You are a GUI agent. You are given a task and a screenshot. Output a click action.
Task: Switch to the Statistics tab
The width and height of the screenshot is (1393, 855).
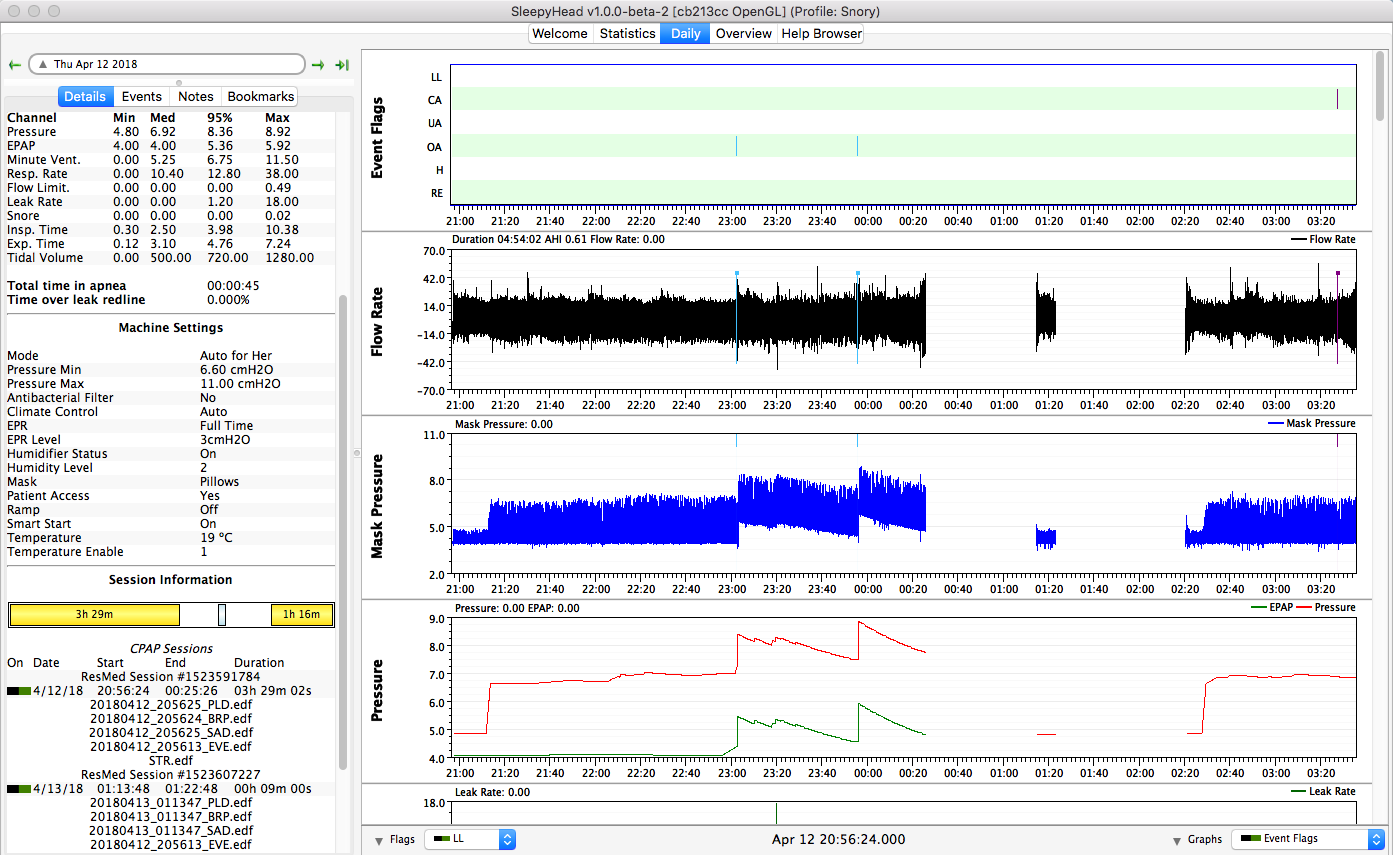tap(627, 33)
